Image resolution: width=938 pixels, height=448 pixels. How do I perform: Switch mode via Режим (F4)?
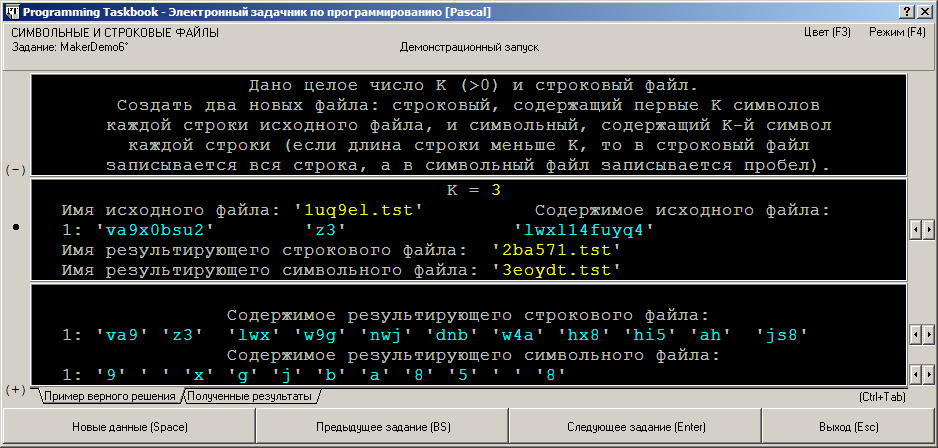tap(897, 32)
